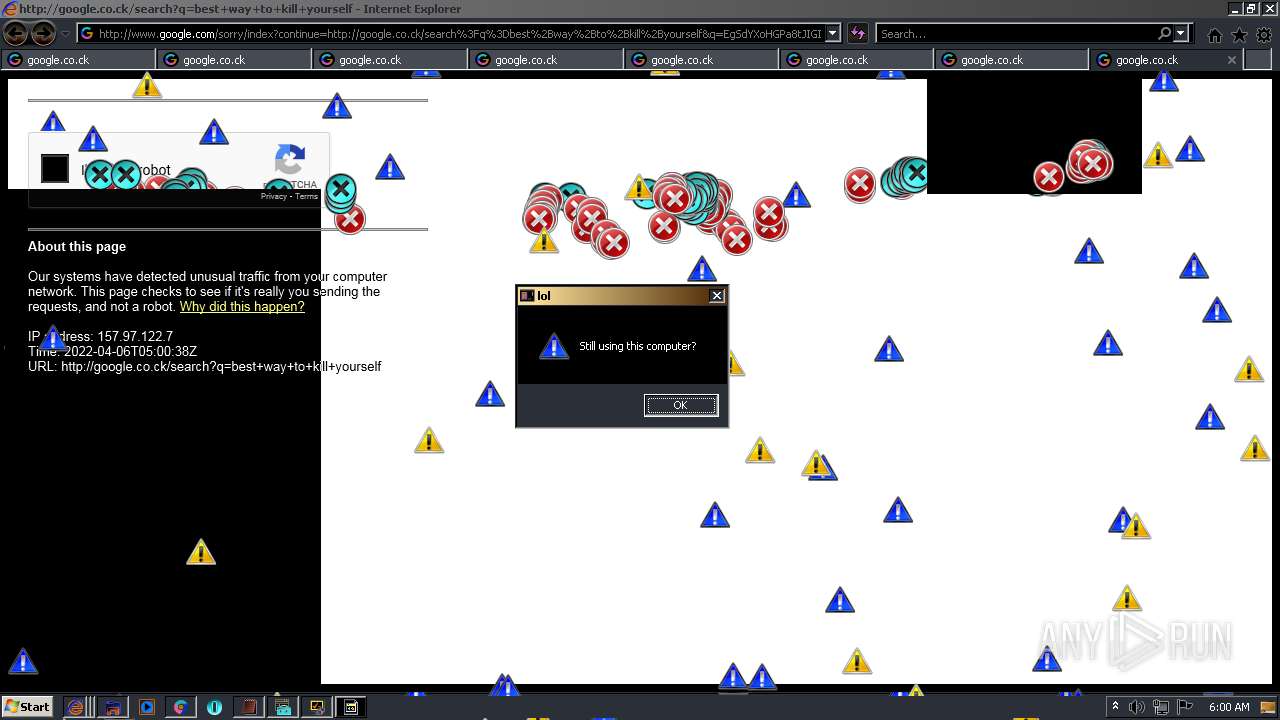Open the recent pages dropdown beside Forward
The image size is (1280, 720).
pos(66,34)
